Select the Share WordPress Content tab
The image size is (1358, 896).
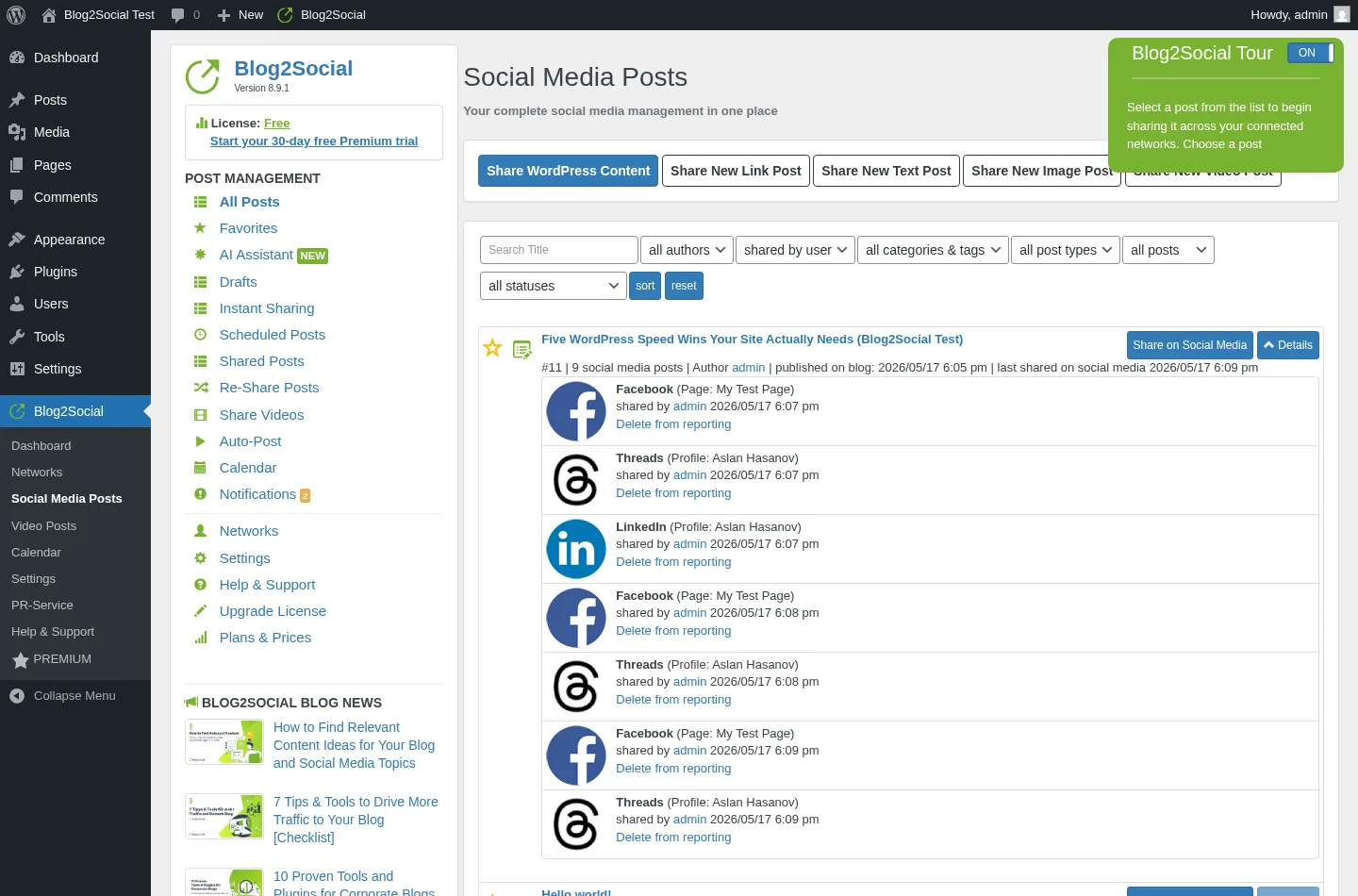point(569,171)
